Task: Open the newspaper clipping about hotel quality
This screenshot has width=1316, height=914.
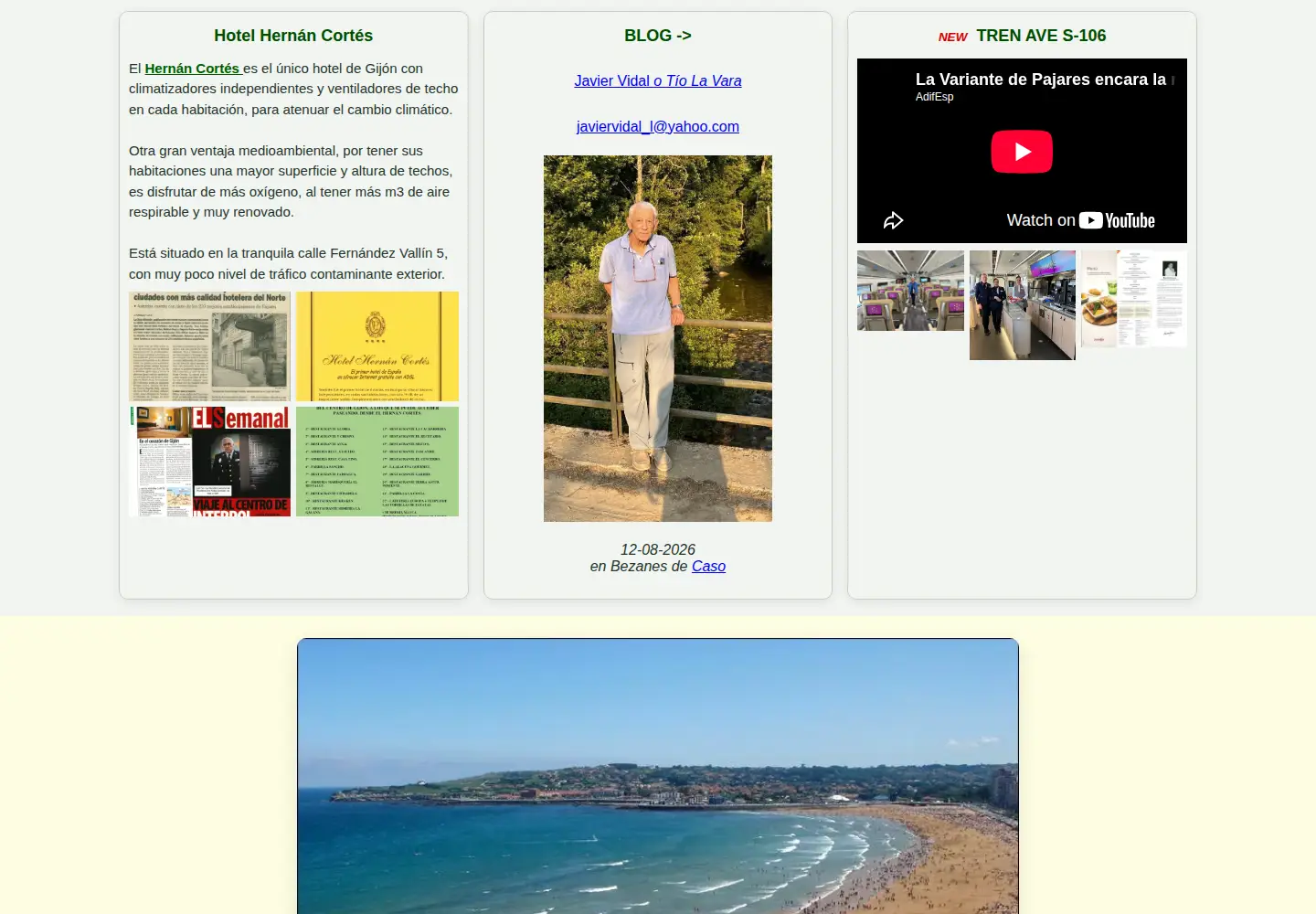Action: (x=209, y=346)
